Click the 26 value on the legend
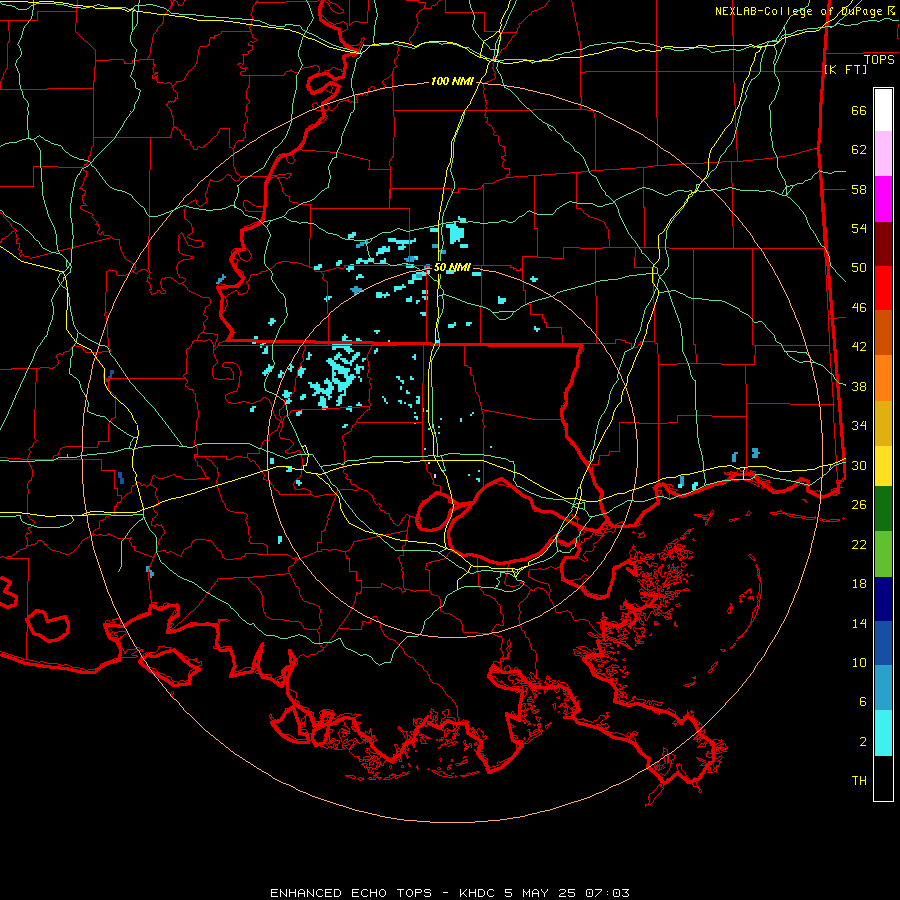Screen dimensions: 900x900 (x=859, y=505)
